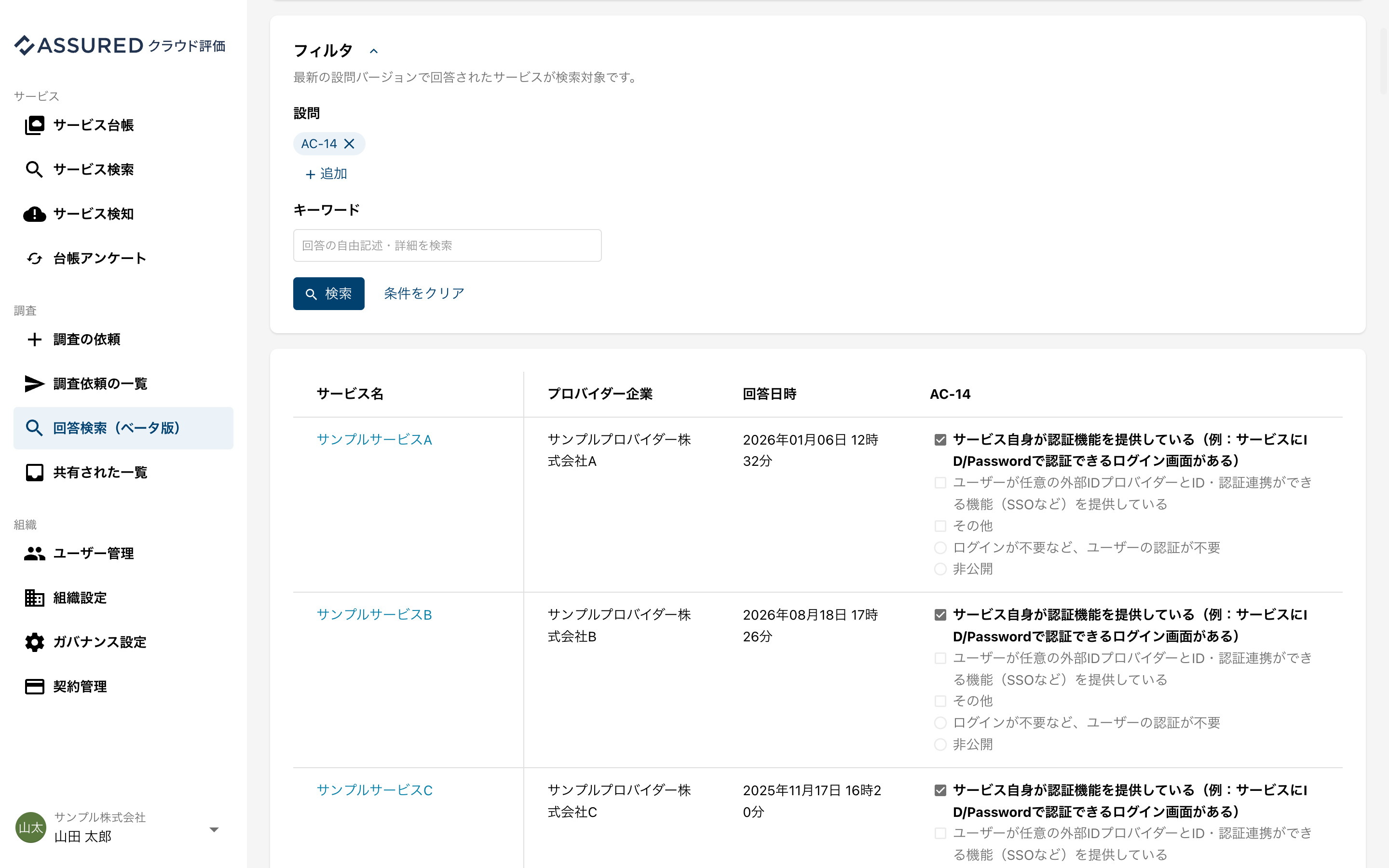This screenshot has height=868, width=1389.
Task: Select サービスB's 非公開 radio button
Action: point(940,745)
